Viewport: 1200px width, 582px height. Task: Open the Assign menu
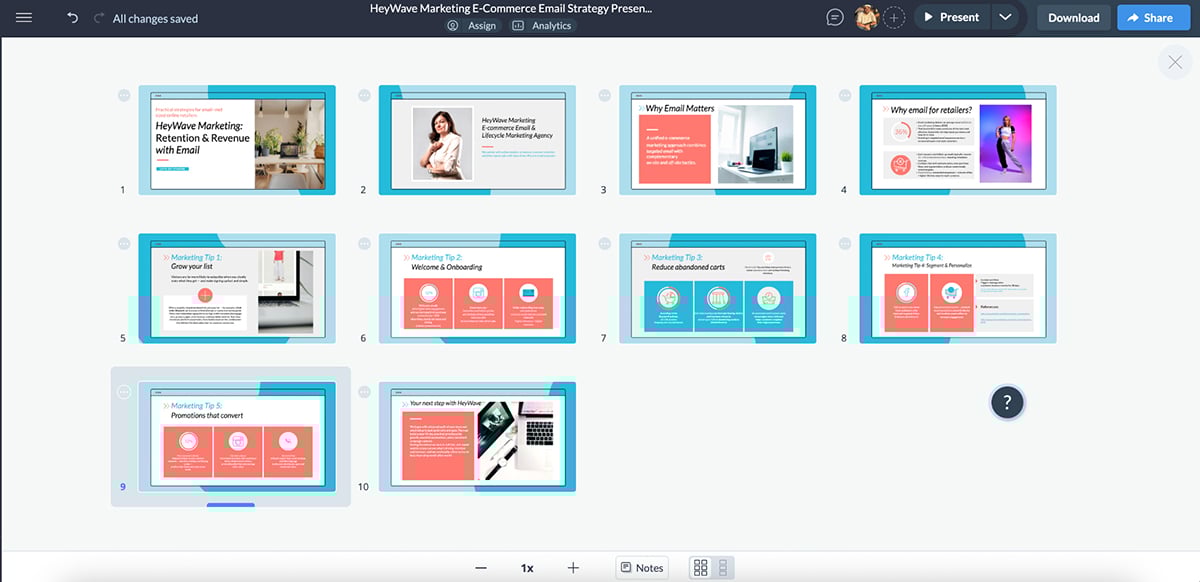[x=472, y=25]
